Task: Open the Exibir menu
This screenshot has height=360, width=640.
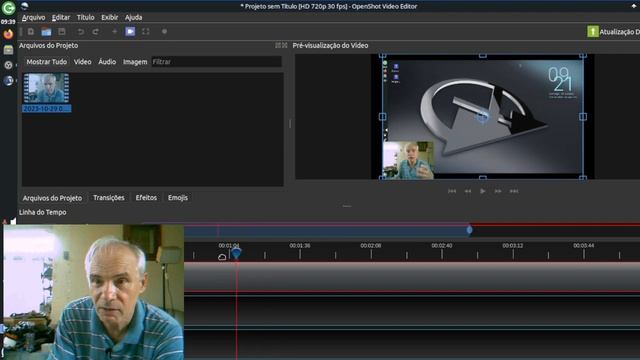Action: (x=109, y=17)
